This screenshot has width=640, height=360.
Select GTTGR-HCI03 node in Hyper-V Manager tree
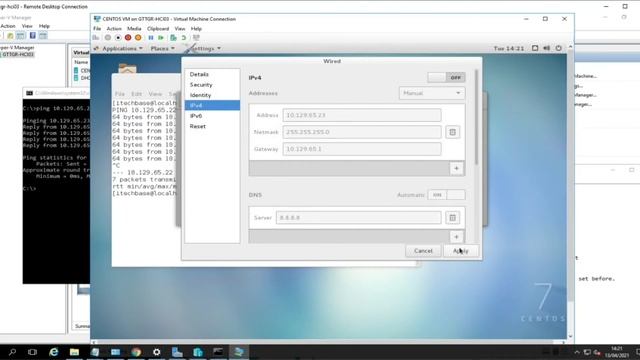pos(18,54)
